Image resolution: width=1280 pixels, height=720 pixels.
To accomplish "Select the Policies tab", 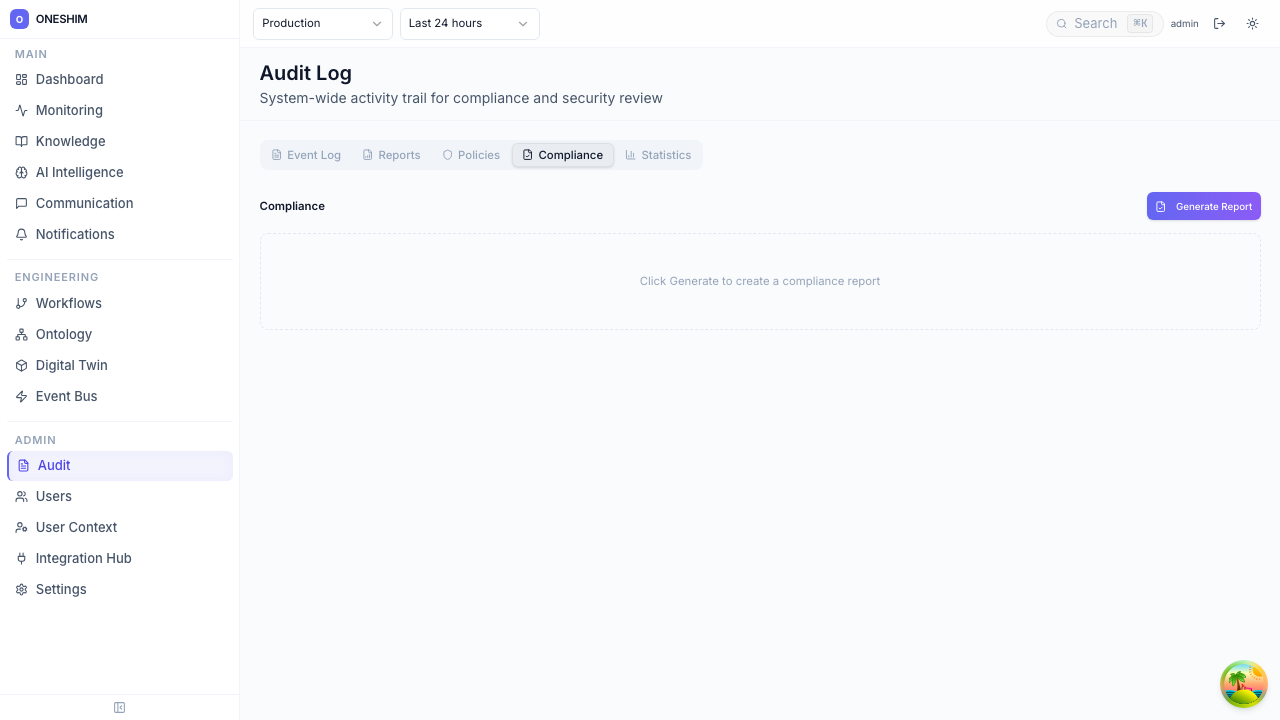I will (x=471, y=155).
